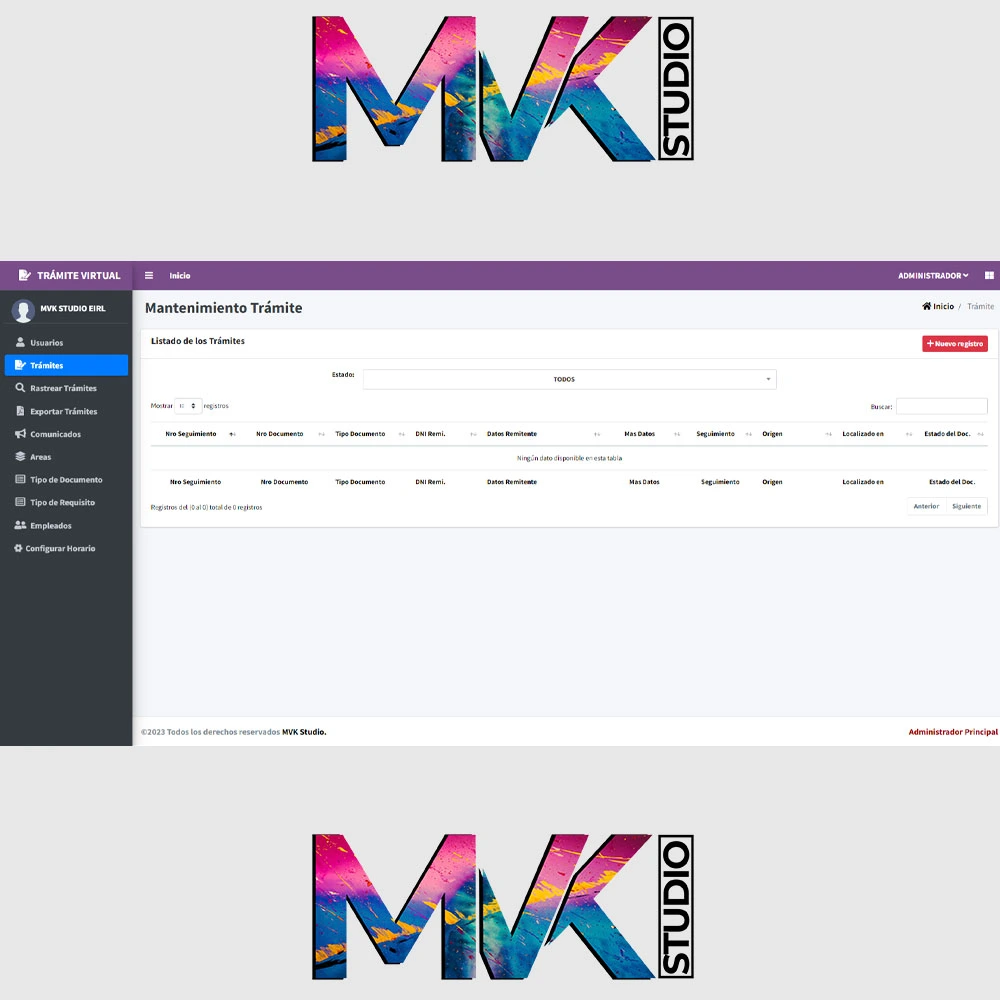Open Usuarios in the sidebar menu
Viewport: 1000px width, 1000px height.
pyautogui.click(x=66, y=342)
